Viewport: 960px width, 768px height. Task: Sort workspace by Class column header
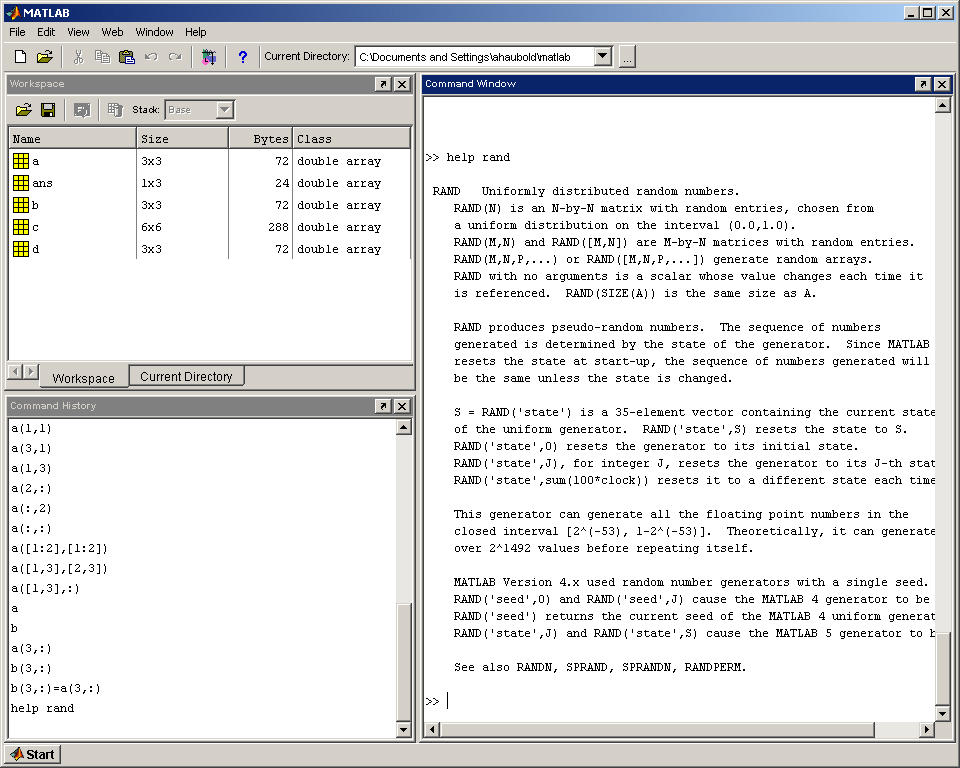coord(351,138)
